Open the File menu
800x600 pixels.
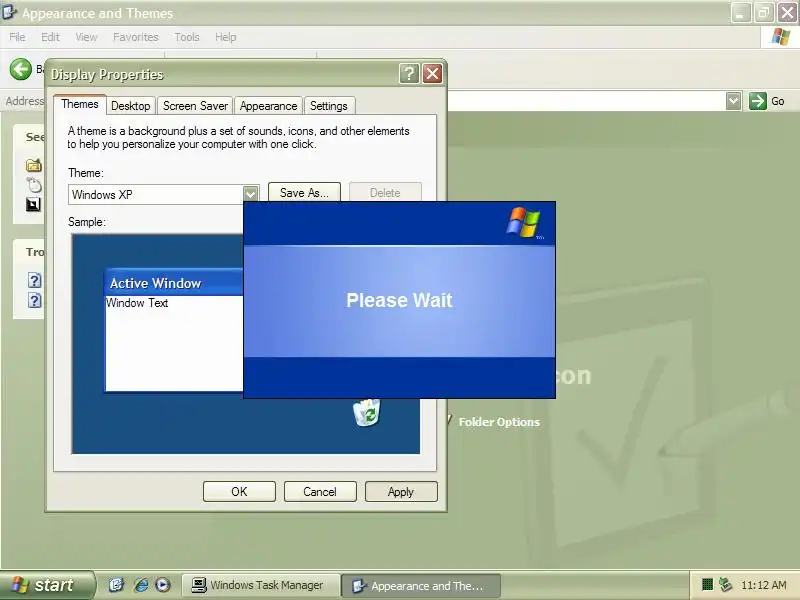(x=17, y=37)
